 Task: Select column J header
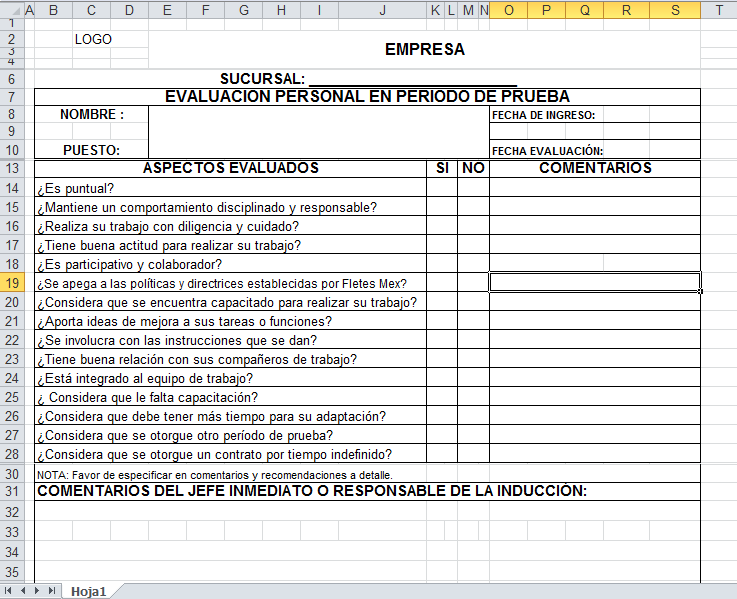[382, 10]
